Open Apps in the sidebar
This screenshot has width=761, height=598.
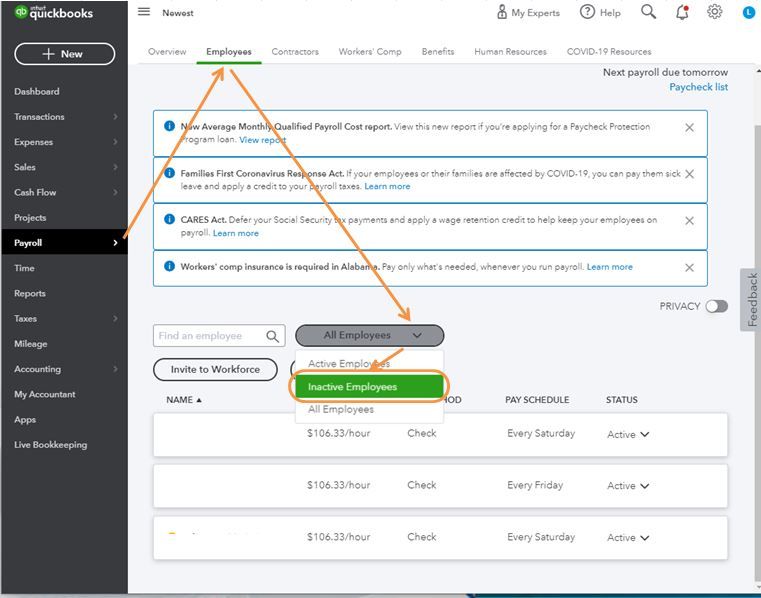pyautogui.click(x=25, y=419)
